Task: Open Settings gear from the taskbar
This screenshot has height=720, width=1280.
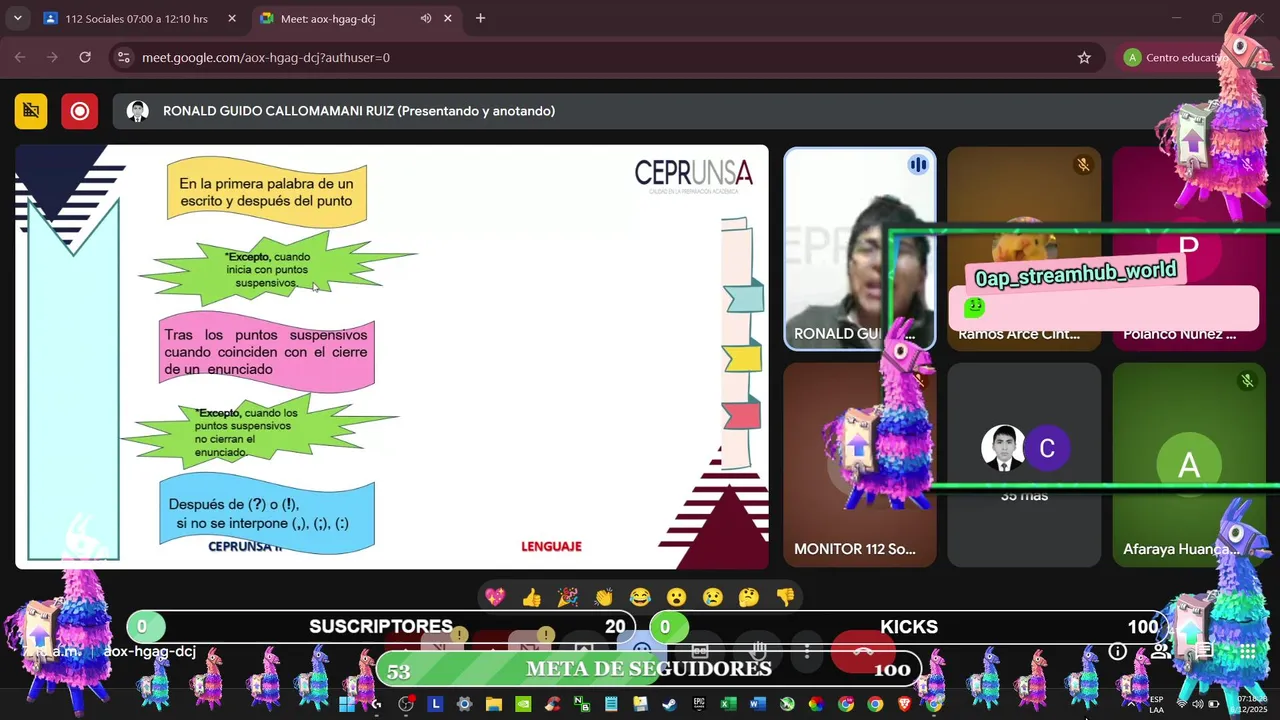Action: pyautogui.click(x=464, y=704)
